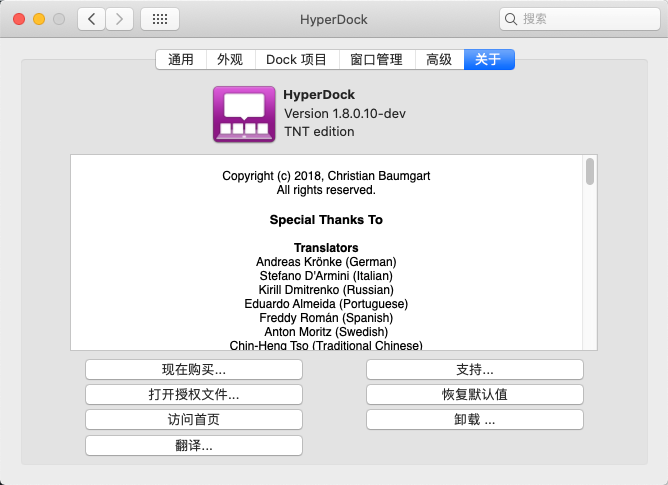The width and height of the screenshot is (668, 485).
Task: Click the HyperDock purple app icon
Action: (x=244, y=114)
